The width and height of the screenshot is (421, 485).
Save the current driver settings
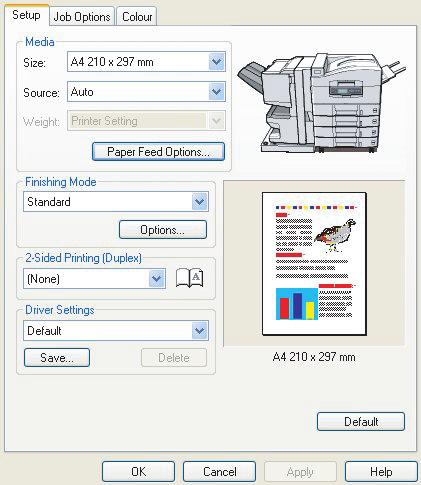[x=57, y=358]
